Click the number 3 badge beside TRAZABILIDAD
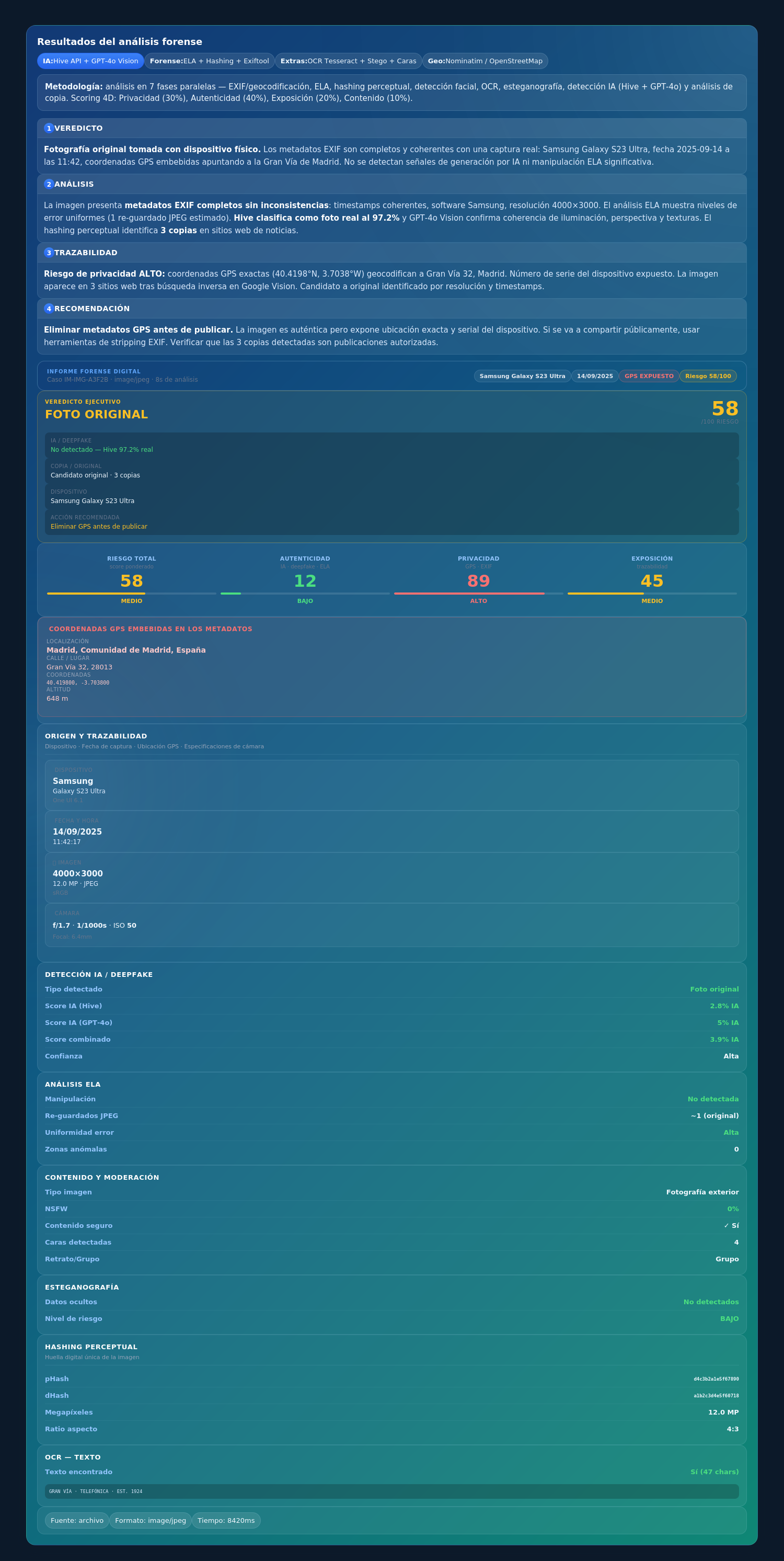Image resolution: width=784 pixels, height=1561 pixels. pos(49,253)
